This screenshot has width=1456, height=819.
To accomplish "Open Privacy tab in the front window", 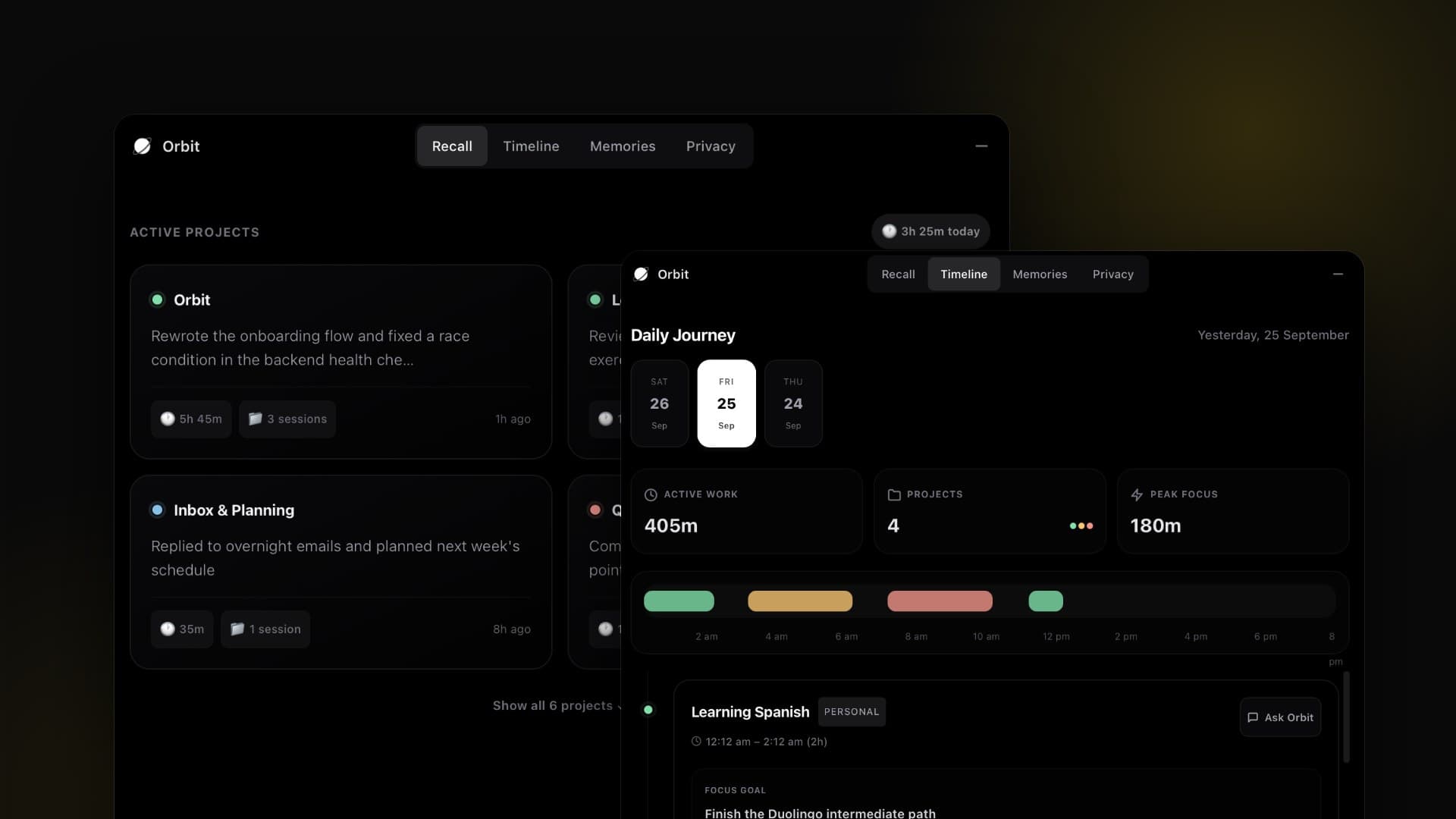I will (x=1112, y=275).
